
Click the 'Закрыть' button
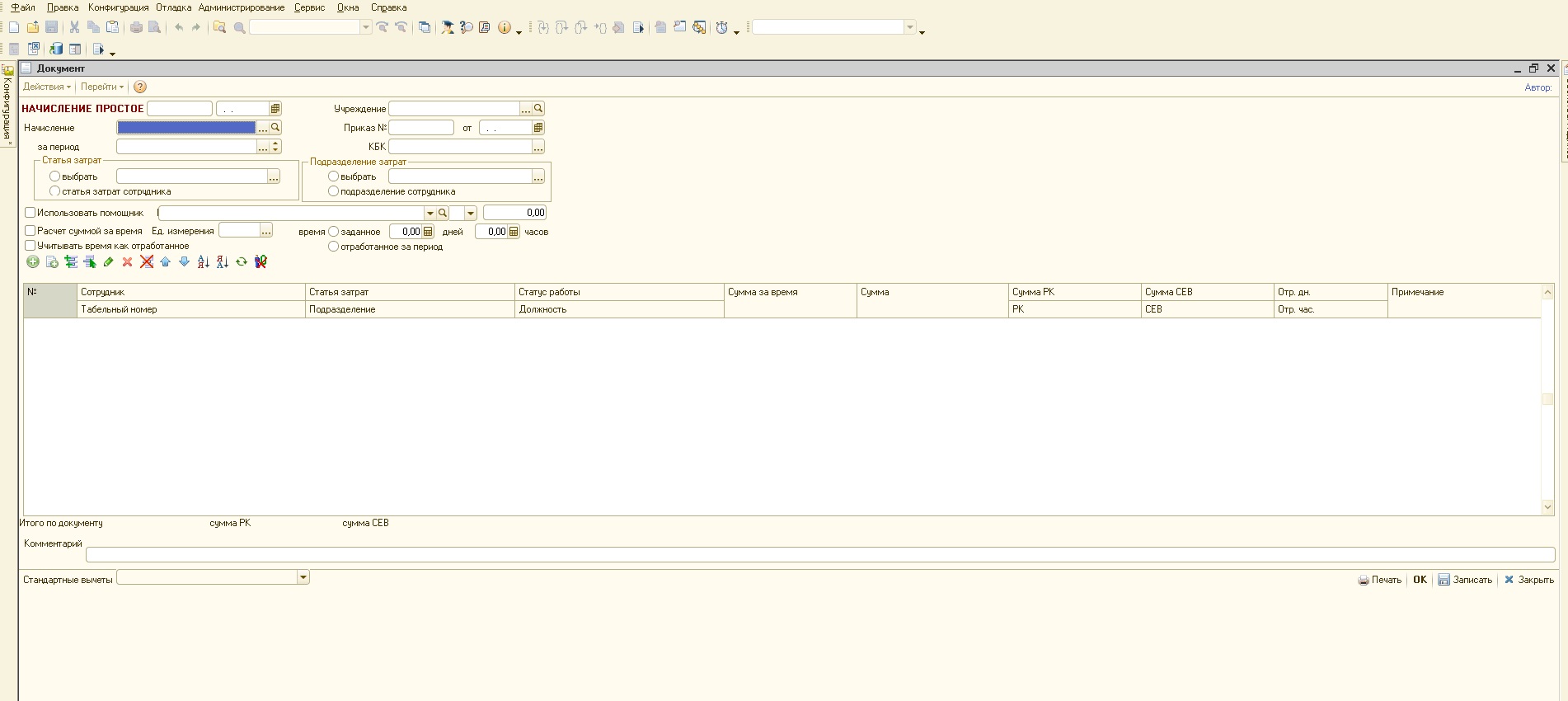pos(1529,580)
